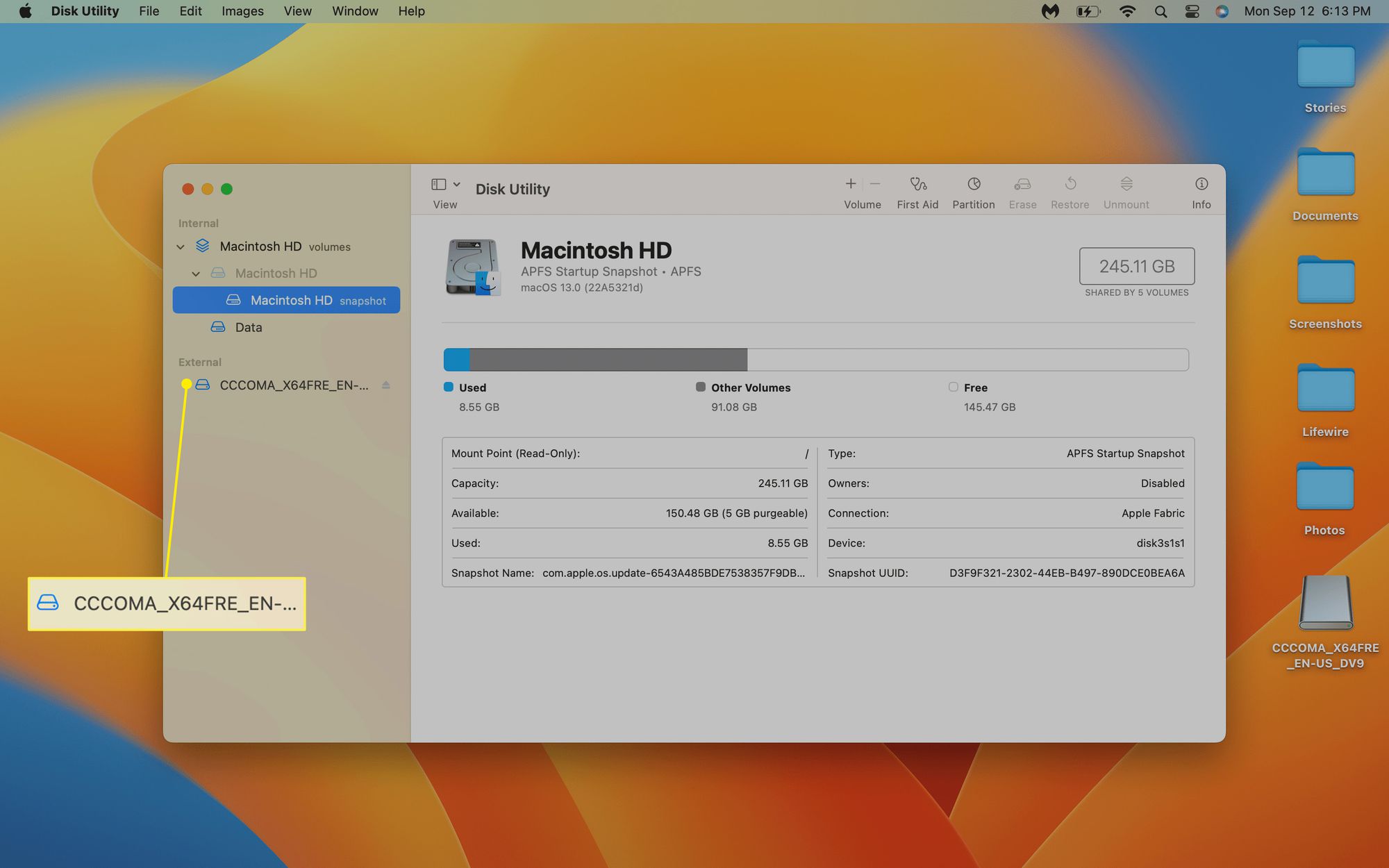Click the Restore toolbar icon
Image resolution: width=1389 pixels, height=868 pixels.
(x=1070, y=184)
